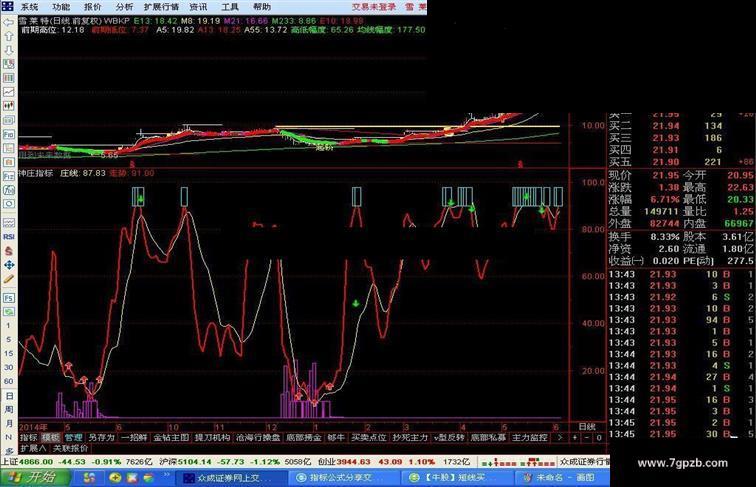756x487 pixels.
Task: Switch to monthly 月 period
Action: point(9,423)
